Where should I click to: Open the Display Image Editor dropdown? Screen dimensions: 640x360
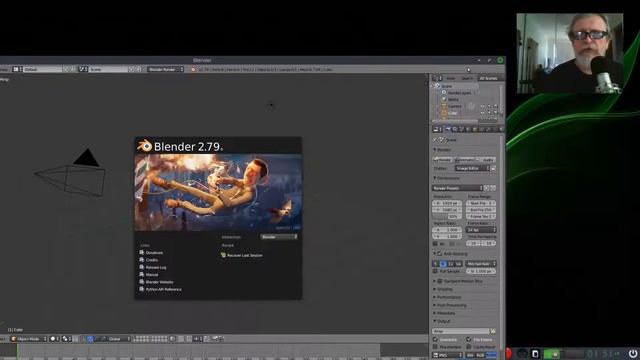click(472, 168)
